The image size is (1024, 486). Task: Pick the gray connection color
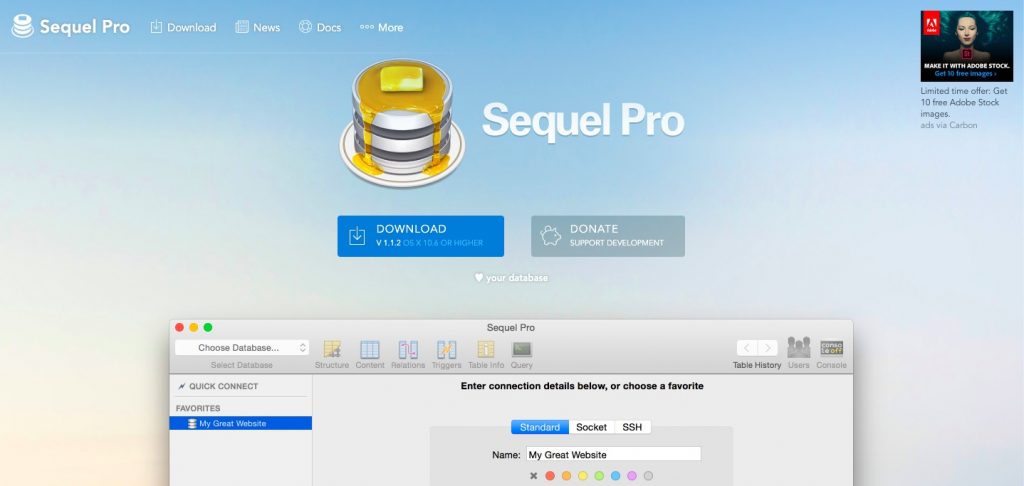pos(648,476)
